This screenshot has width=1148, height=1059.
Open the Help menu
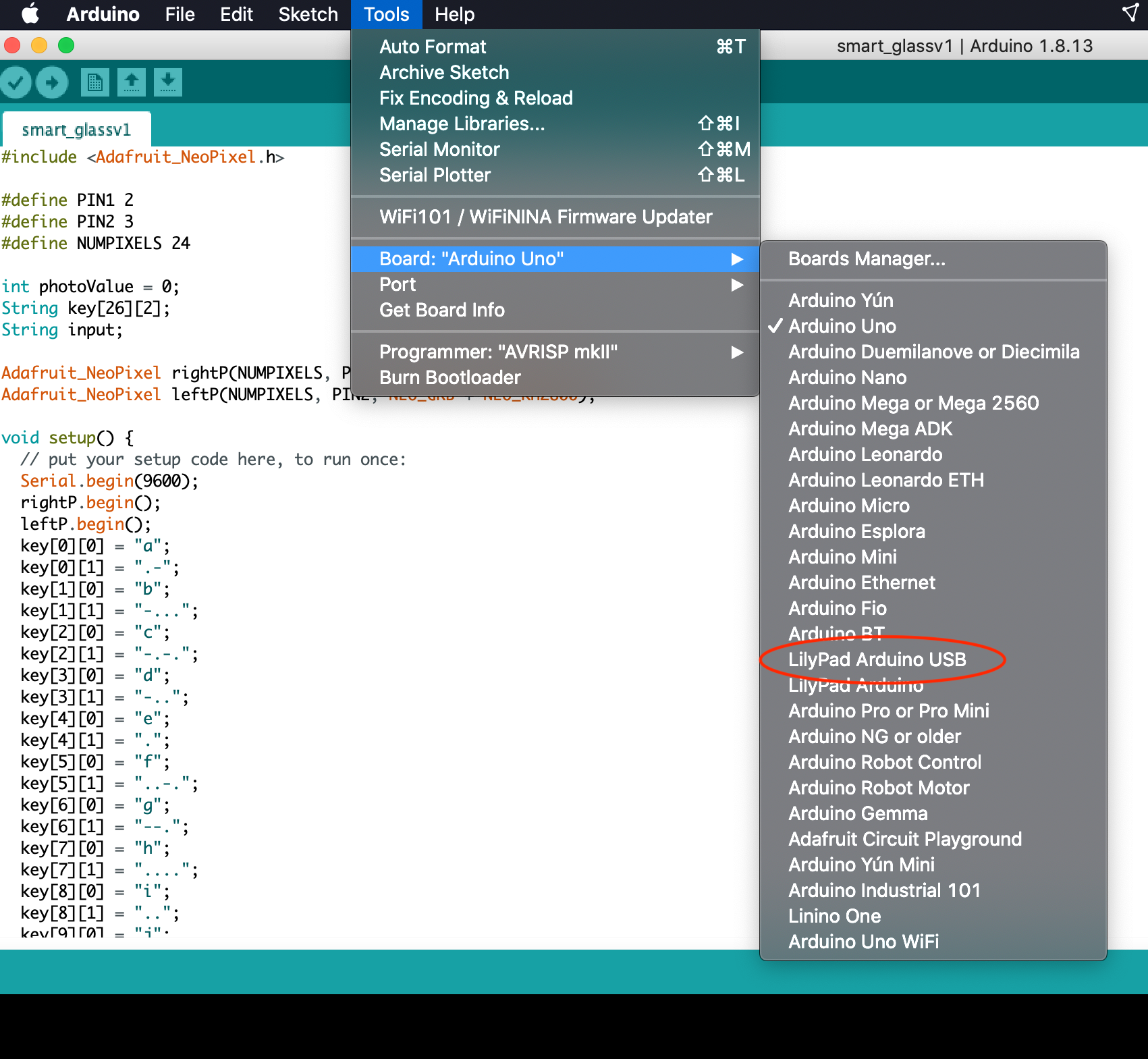pyautogui.click(x=454, y=14)
